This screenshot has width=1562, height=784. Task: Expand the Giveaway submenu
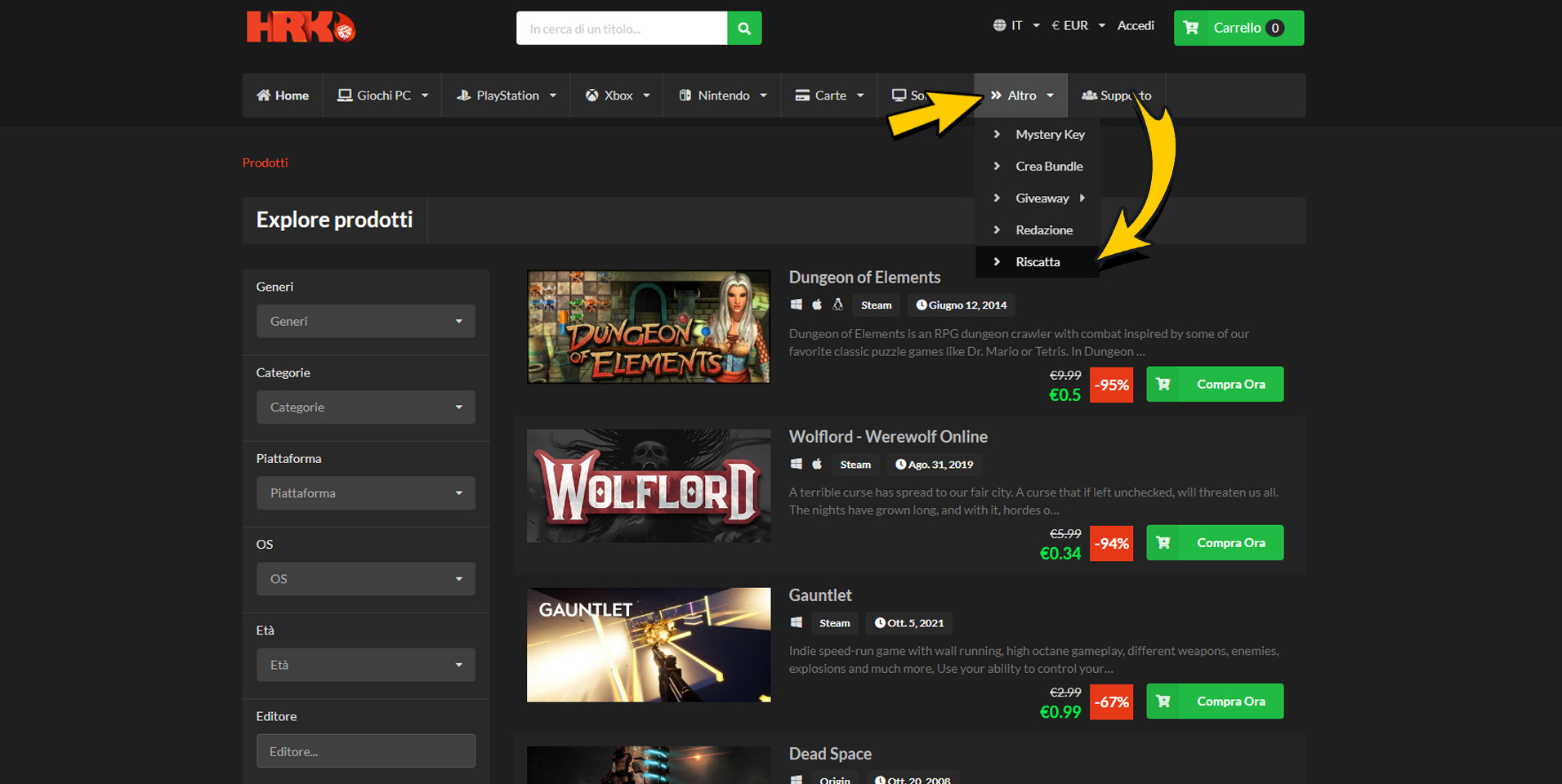tap(1042, 198)
